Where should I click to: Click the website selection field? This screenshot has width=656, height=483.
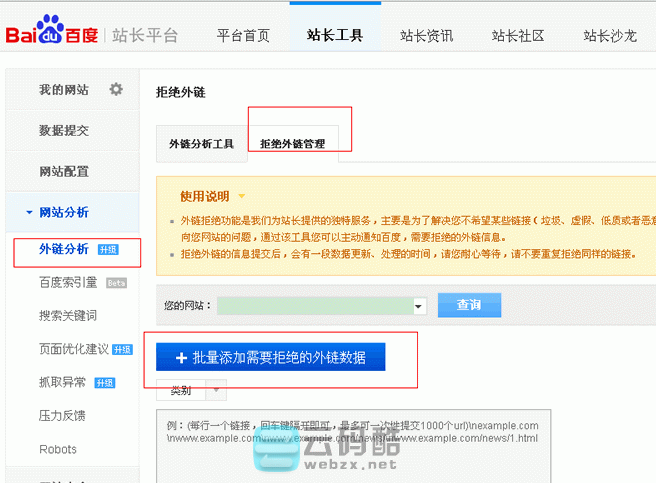[x=322, y=306]
